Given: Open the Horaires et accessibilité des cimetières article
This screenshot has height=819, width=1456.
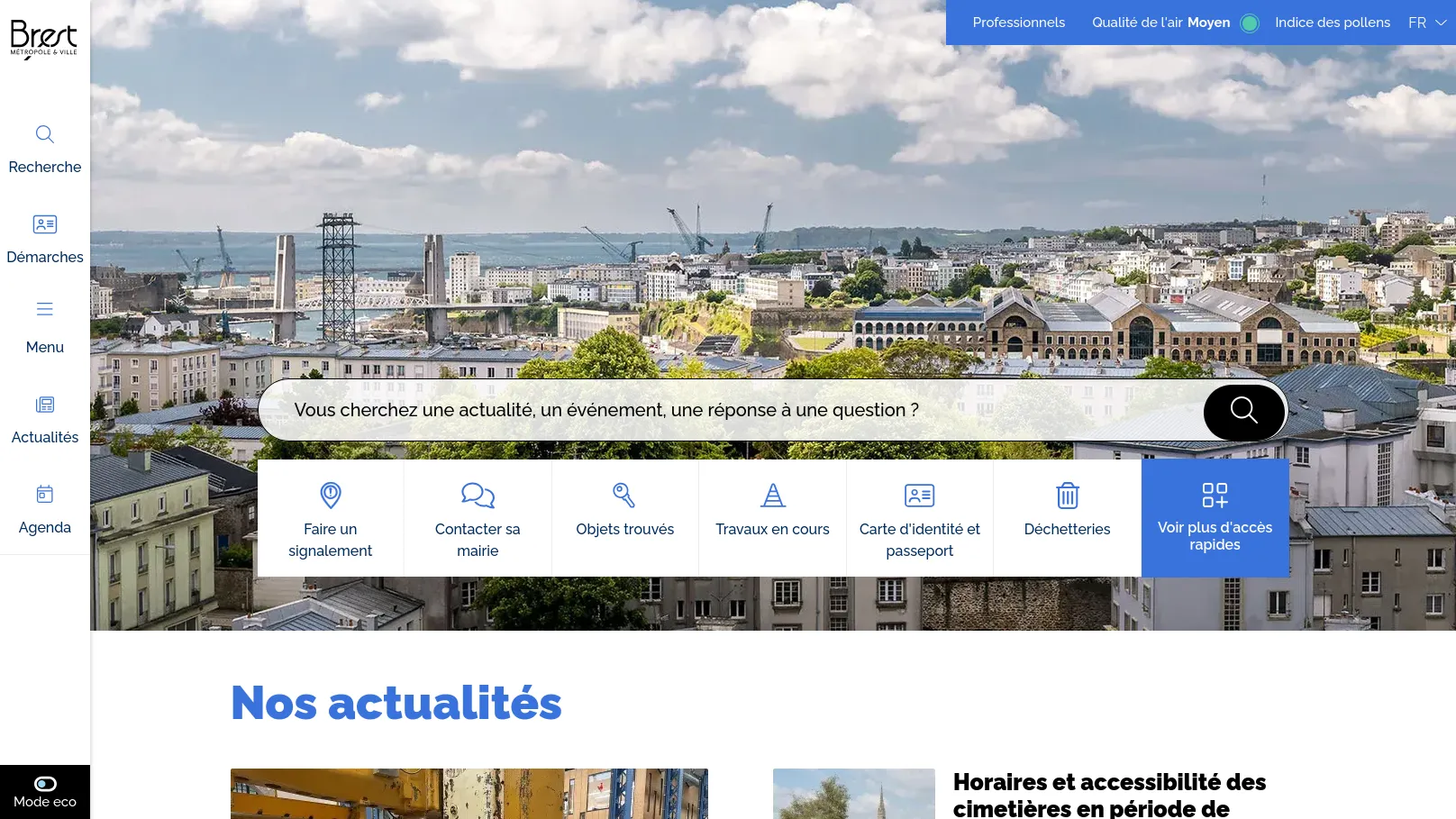Looking at the screenshot, I should tap(1110, 795).
